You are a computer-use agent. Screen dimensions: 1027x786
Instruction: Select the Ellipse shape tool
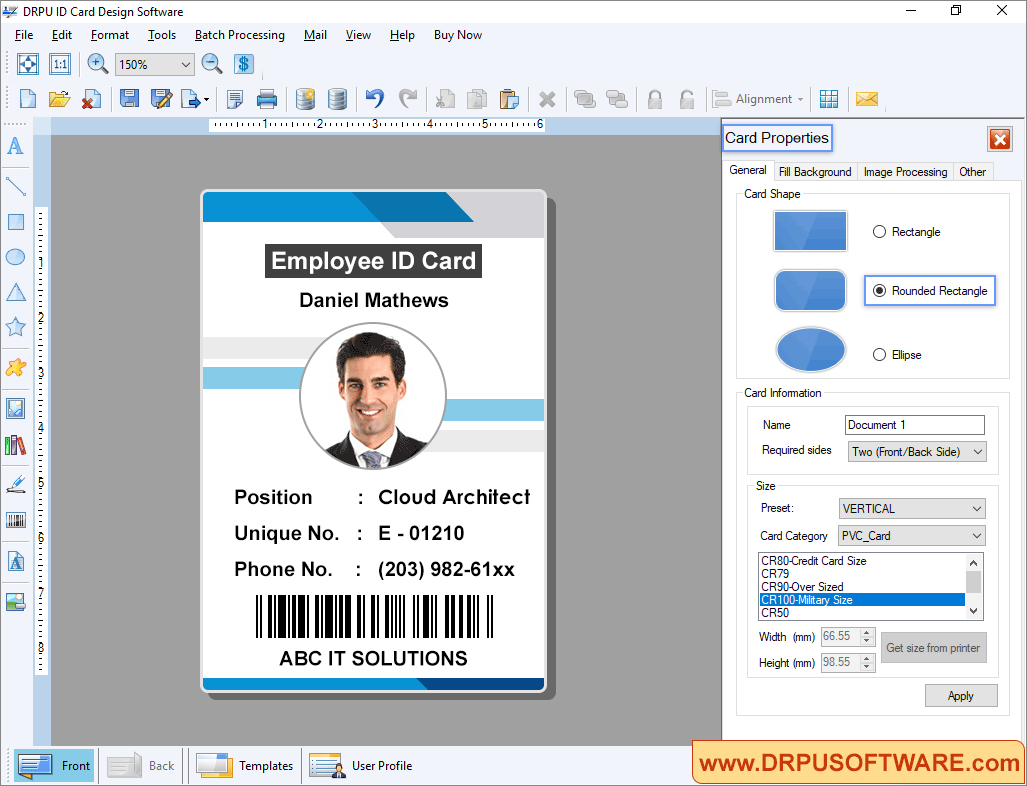tap(16, 257)
